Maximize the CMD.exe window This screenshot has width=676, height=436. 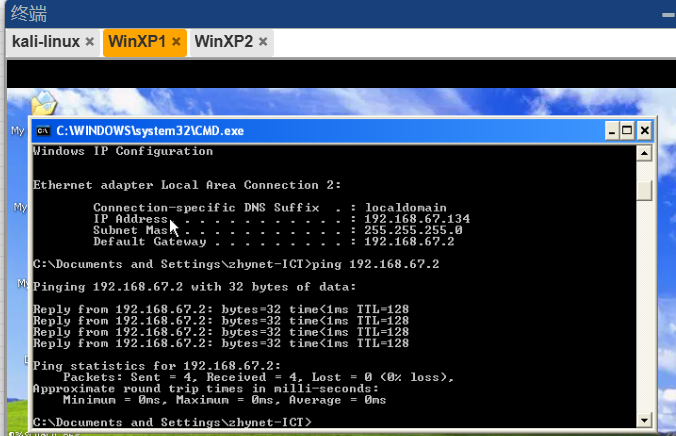coord(627,131)
